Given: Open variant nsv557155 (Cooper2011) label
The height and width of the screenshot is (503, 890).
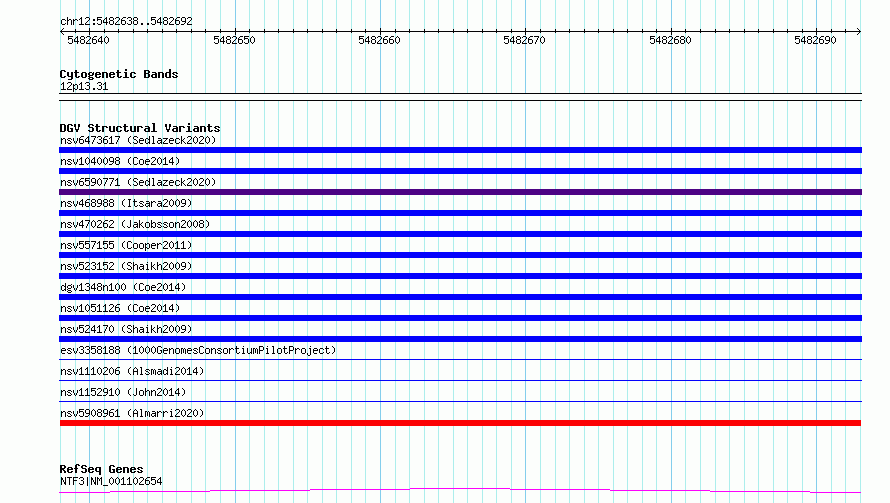Looking at the screenshot, I should [126, 245].
